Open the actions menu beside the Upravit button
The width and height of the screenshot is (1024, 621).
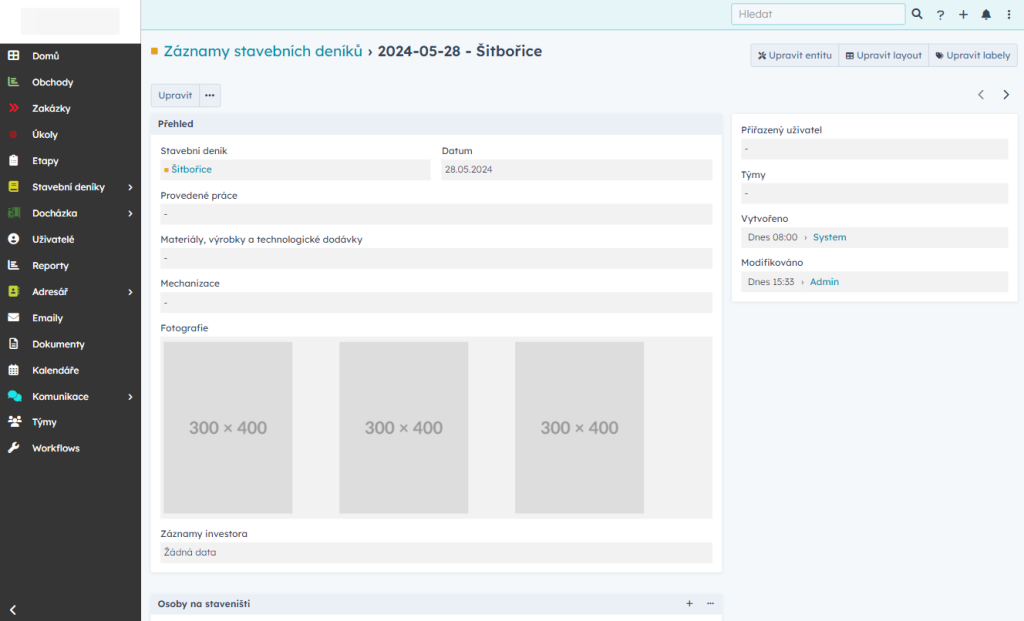tap(209, 95)
